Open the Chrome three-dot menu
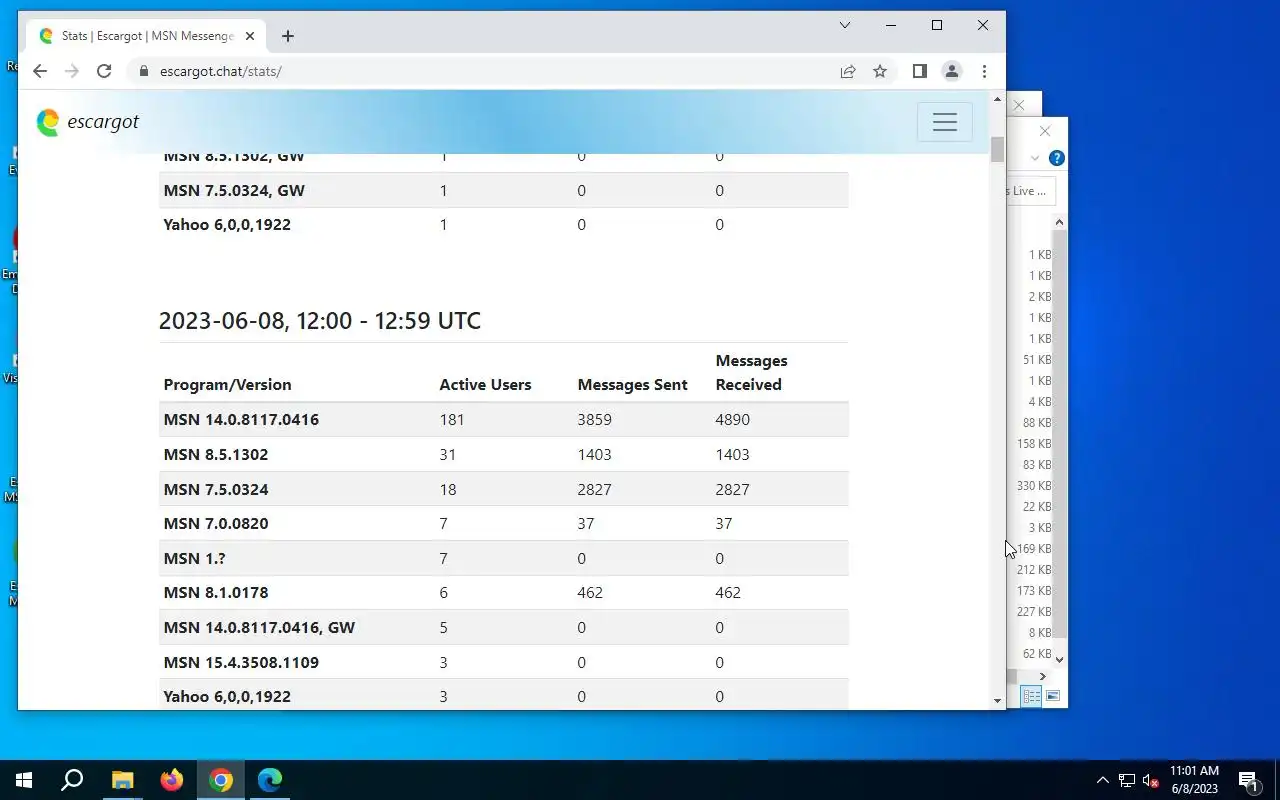 tap(984, 71)
